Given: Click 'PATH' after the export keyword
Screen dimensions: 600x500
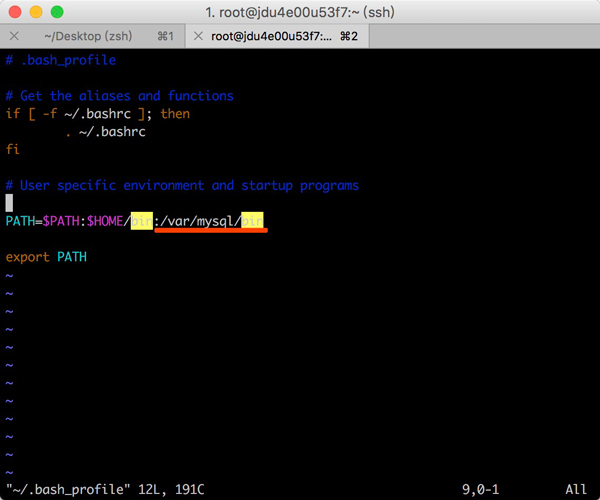Looking at the screenshot, I should 72,257.
